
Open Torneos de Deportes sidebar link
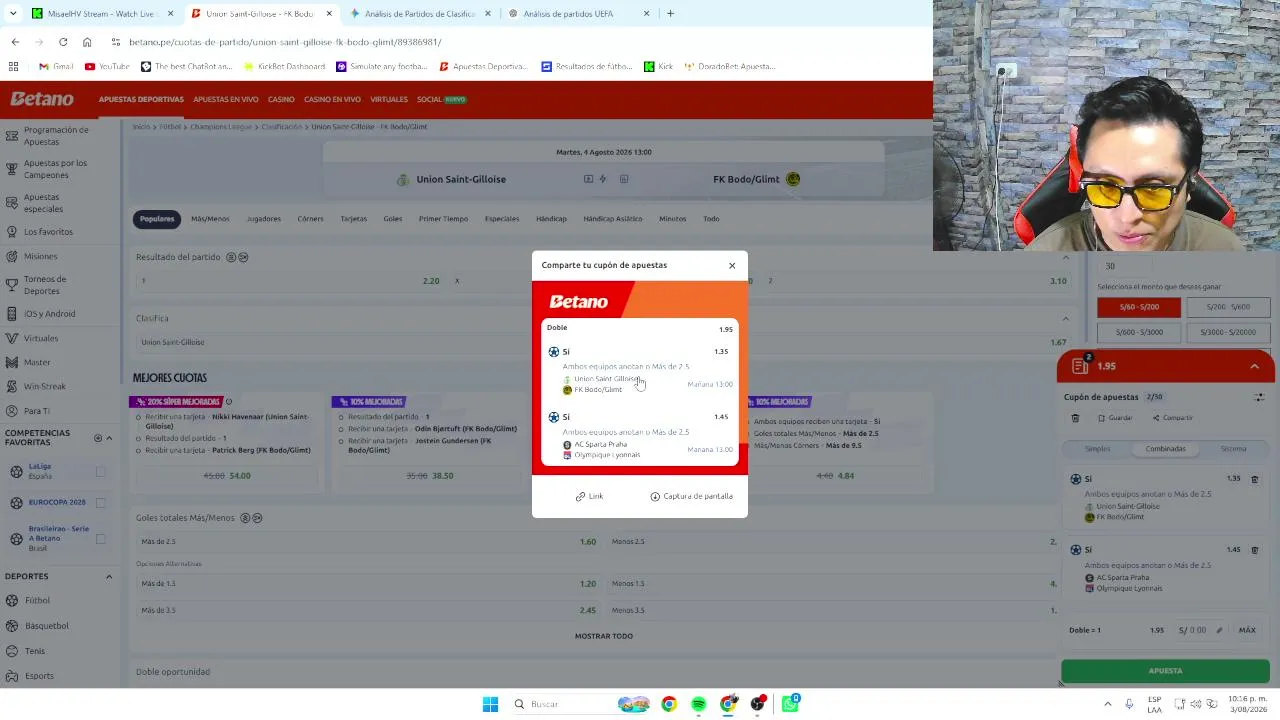point(45,285)
